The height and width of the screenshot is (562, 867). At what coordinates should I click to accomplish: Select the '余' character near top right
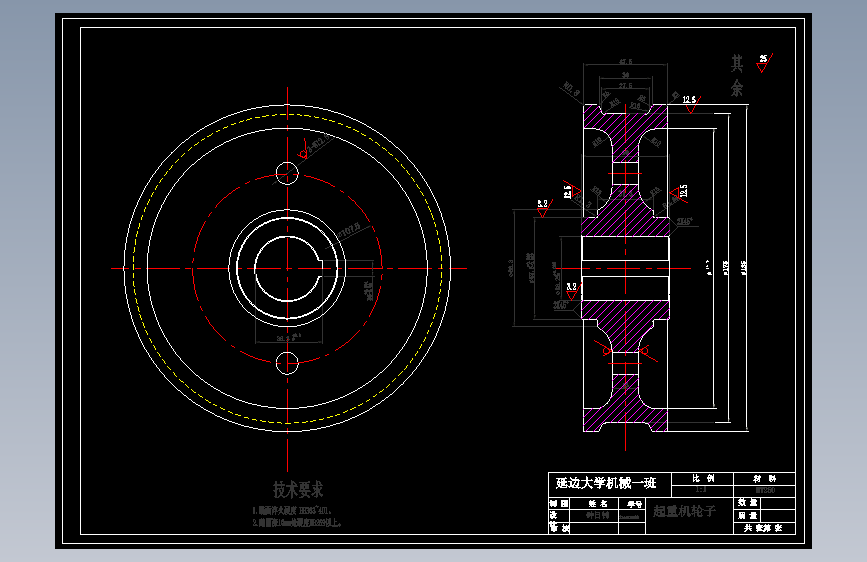click(737, 88)
